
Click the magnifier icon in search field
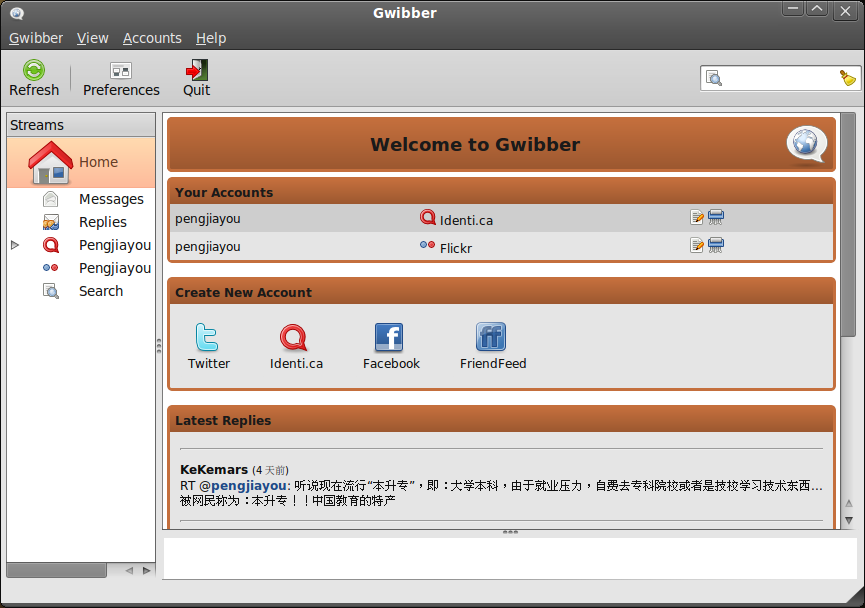pos(714,78)
